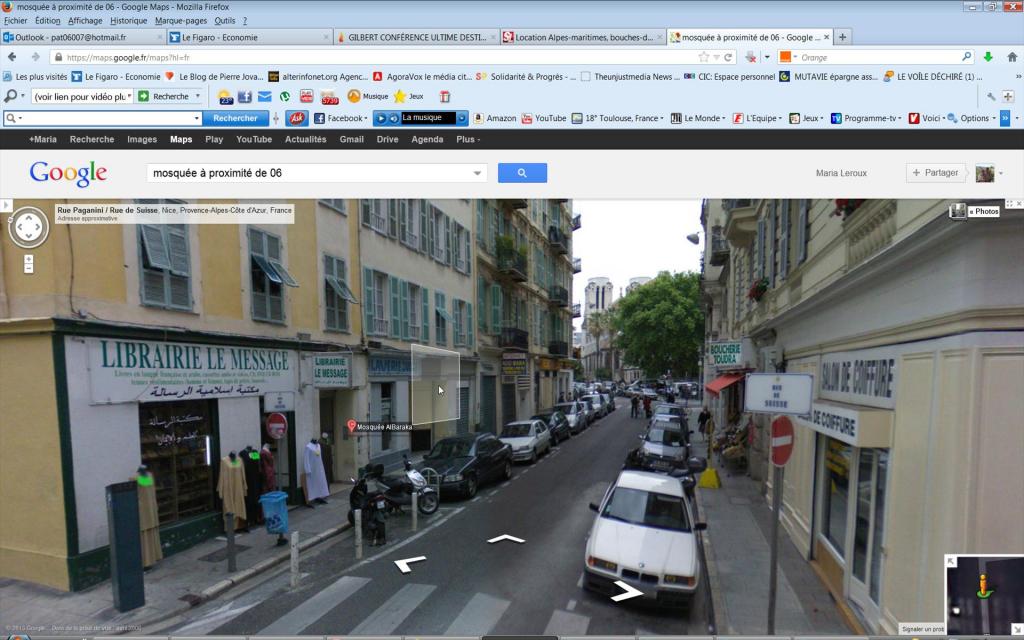The height and width of the screenshot is (640, 1024).
Task: Zoom in on Street View with plus
Action: pos(28,259)
